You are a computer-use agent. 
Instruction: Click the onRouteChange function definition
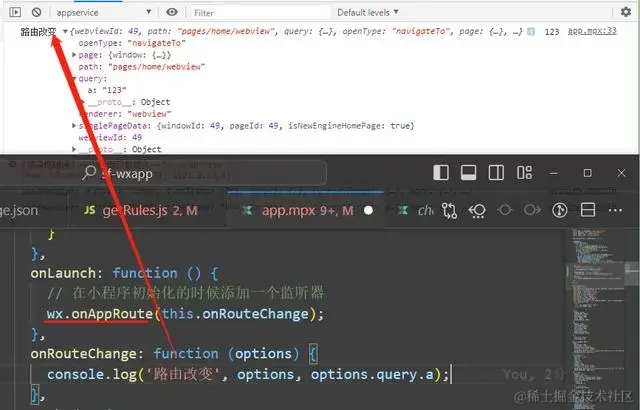(173, 353)
